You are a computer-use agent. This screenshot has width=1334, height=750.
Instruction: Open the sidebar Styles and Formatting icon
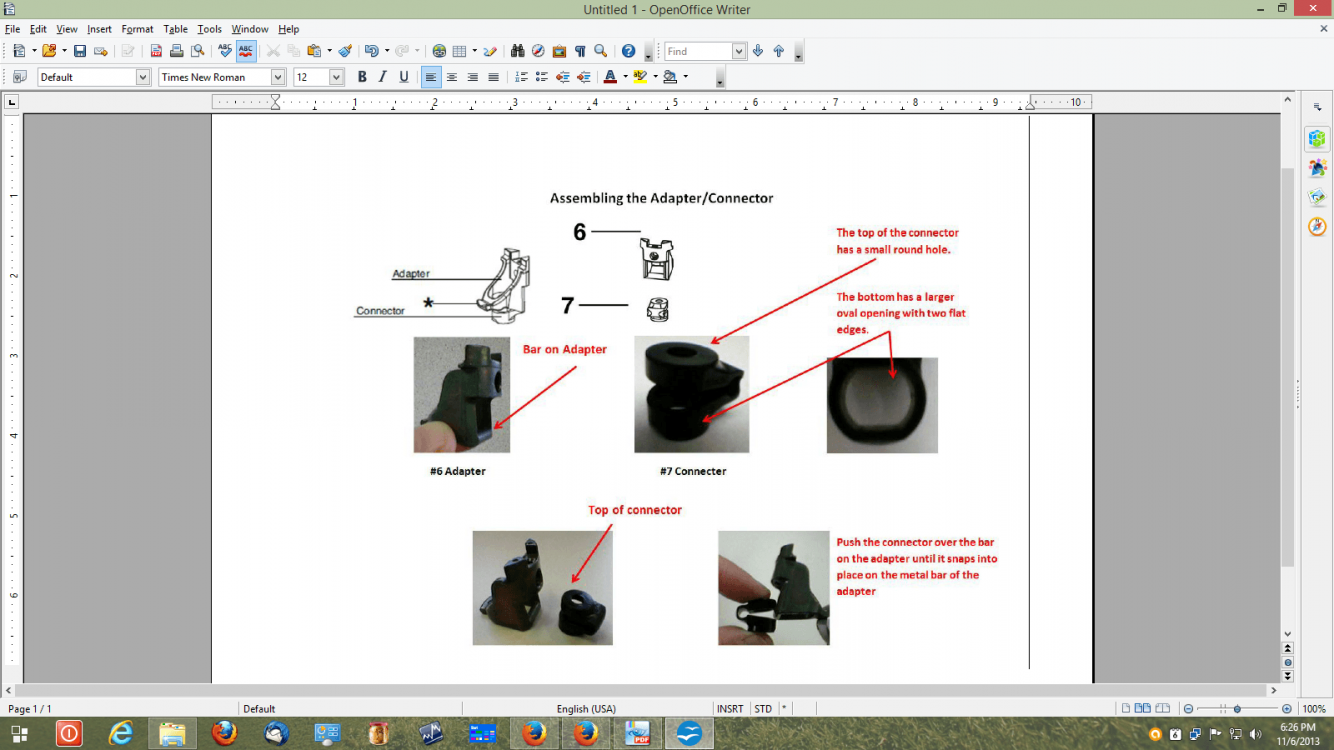[1317, 168]
